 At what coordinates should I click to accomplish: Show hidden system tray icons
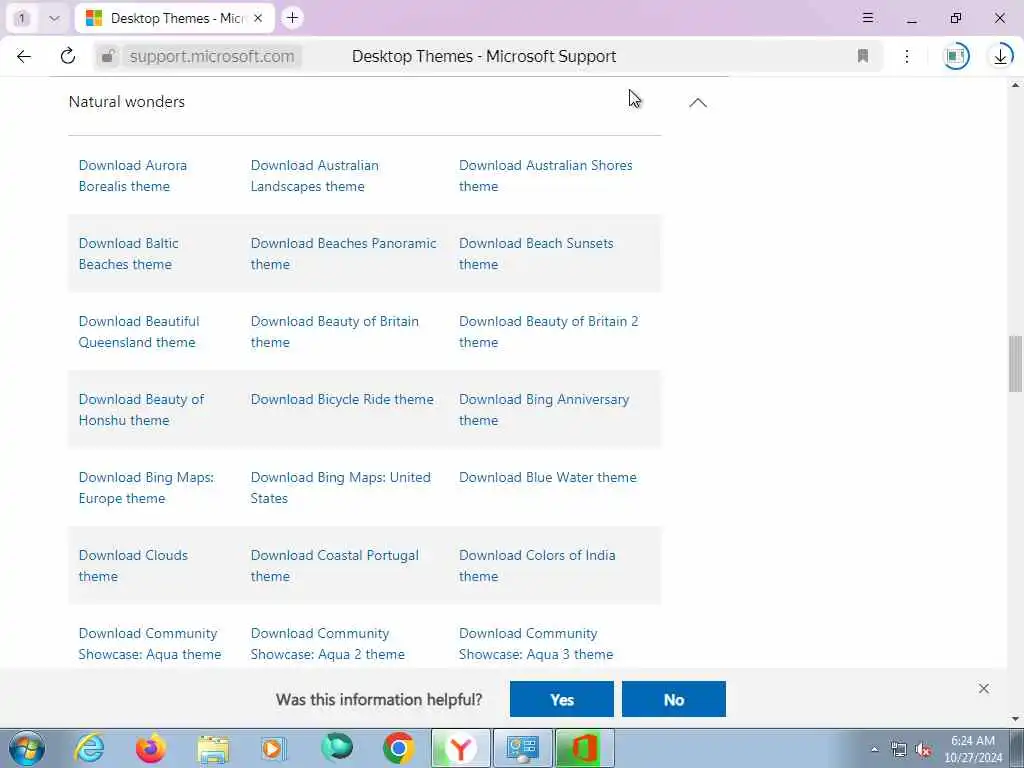[x=874, y=749]
